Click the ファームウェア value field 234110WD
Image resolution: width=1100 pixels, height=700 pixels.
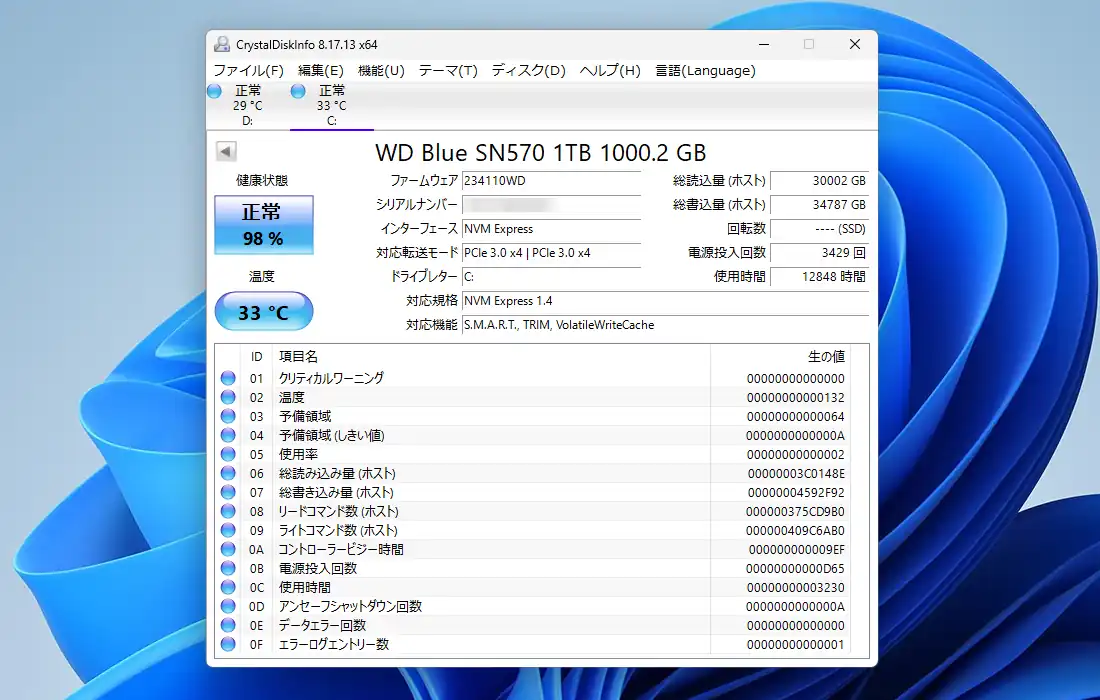click(x=550, y=181)
